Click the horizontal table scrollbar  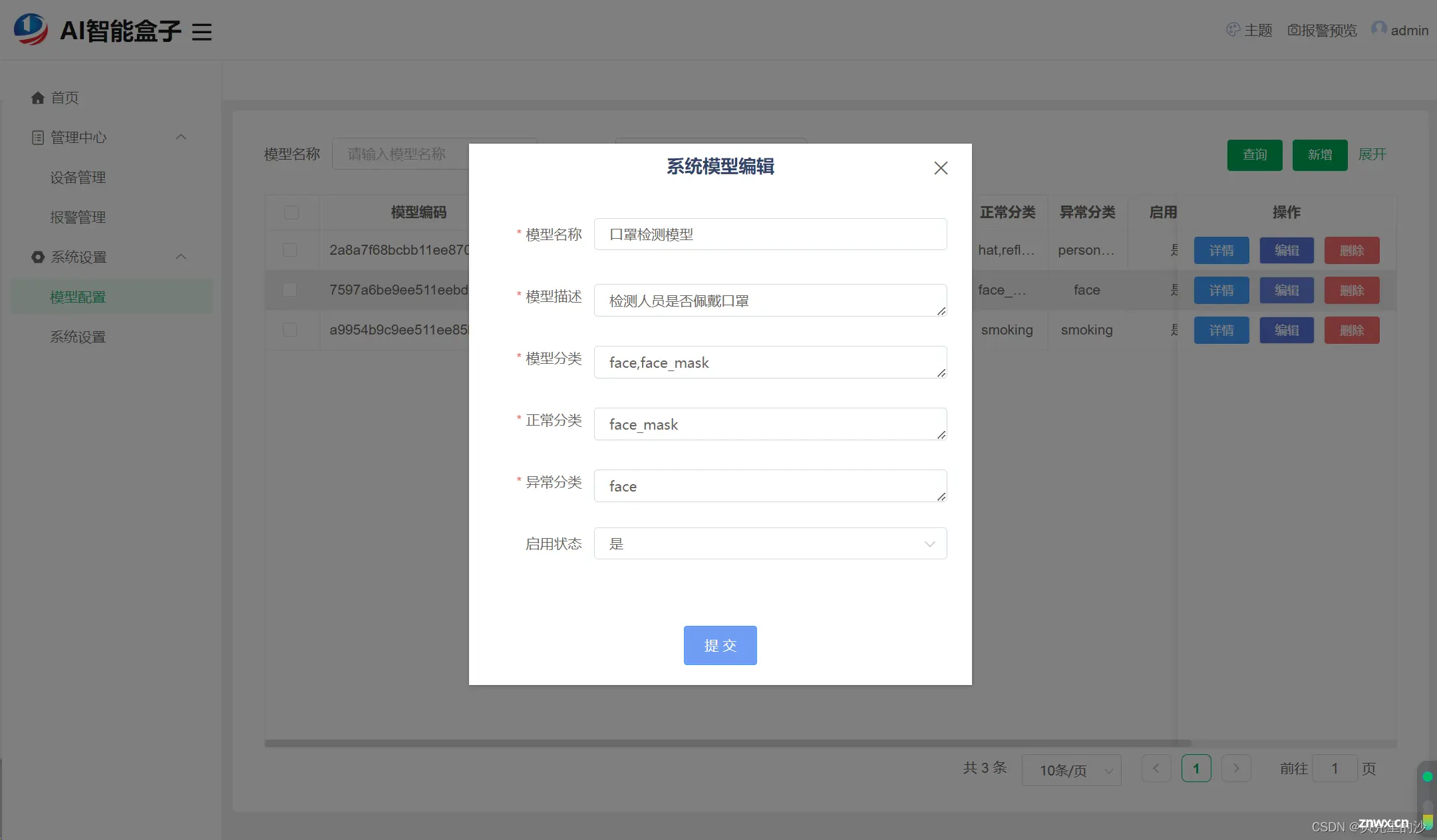[728, 743]
